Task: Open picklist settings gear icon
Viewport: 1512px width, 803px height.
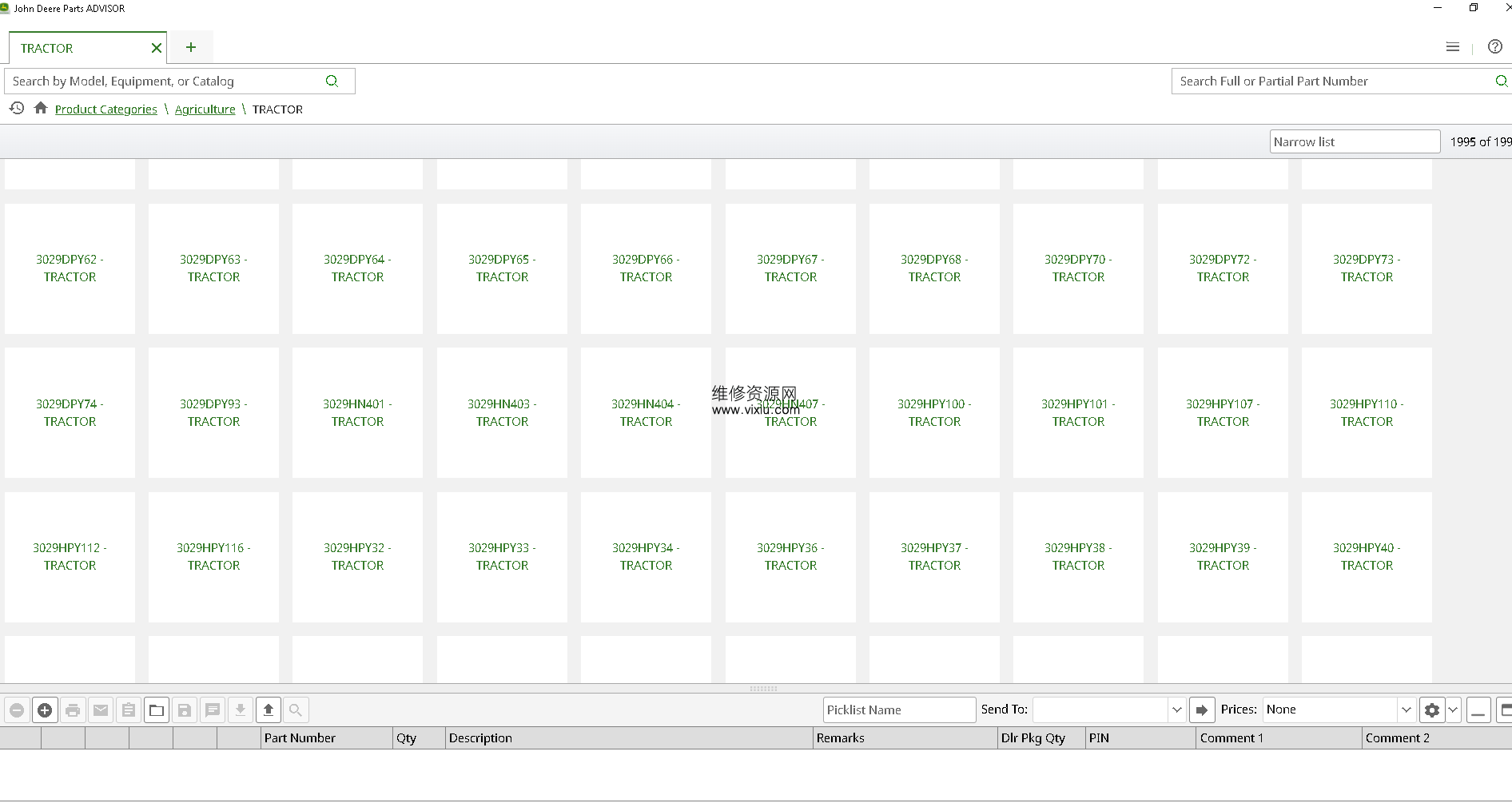Action: [x=1432, y=710]
